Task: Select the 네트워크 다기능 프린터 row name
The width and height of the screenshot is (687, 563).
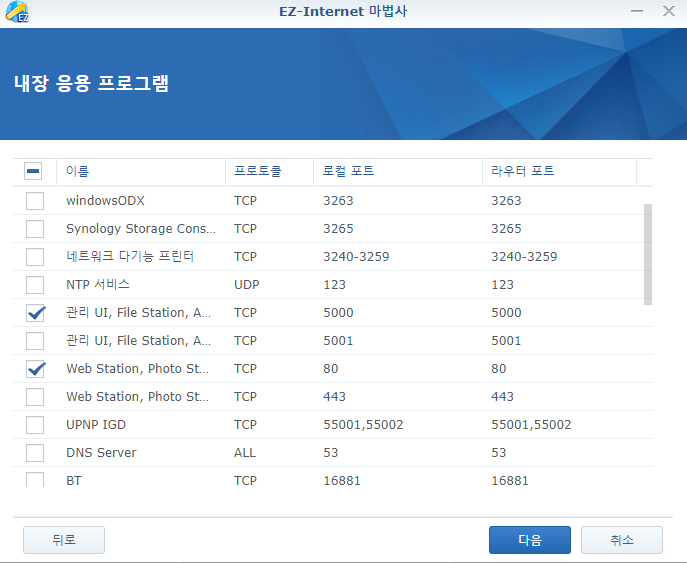Action: 130,257
